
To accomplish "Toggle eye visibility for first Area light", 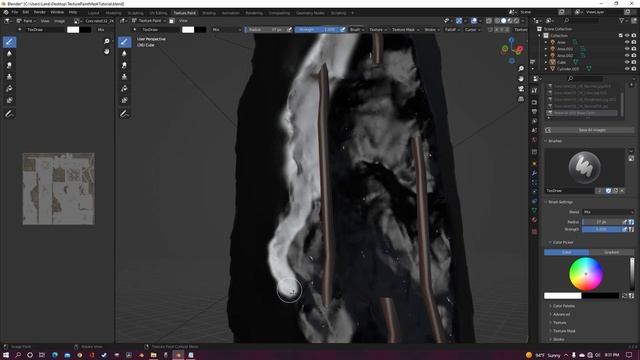I will click(x=627, y=42).
